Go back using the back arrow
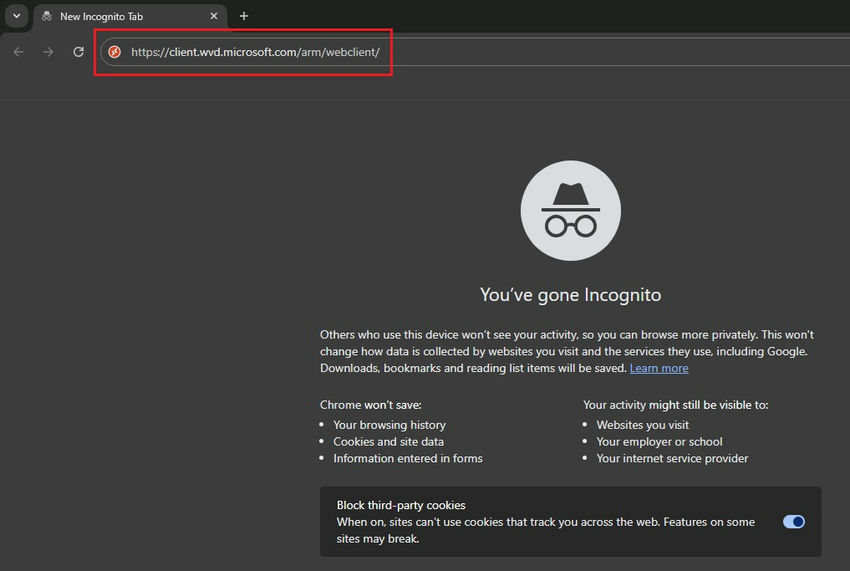 (x=18, y=52)
